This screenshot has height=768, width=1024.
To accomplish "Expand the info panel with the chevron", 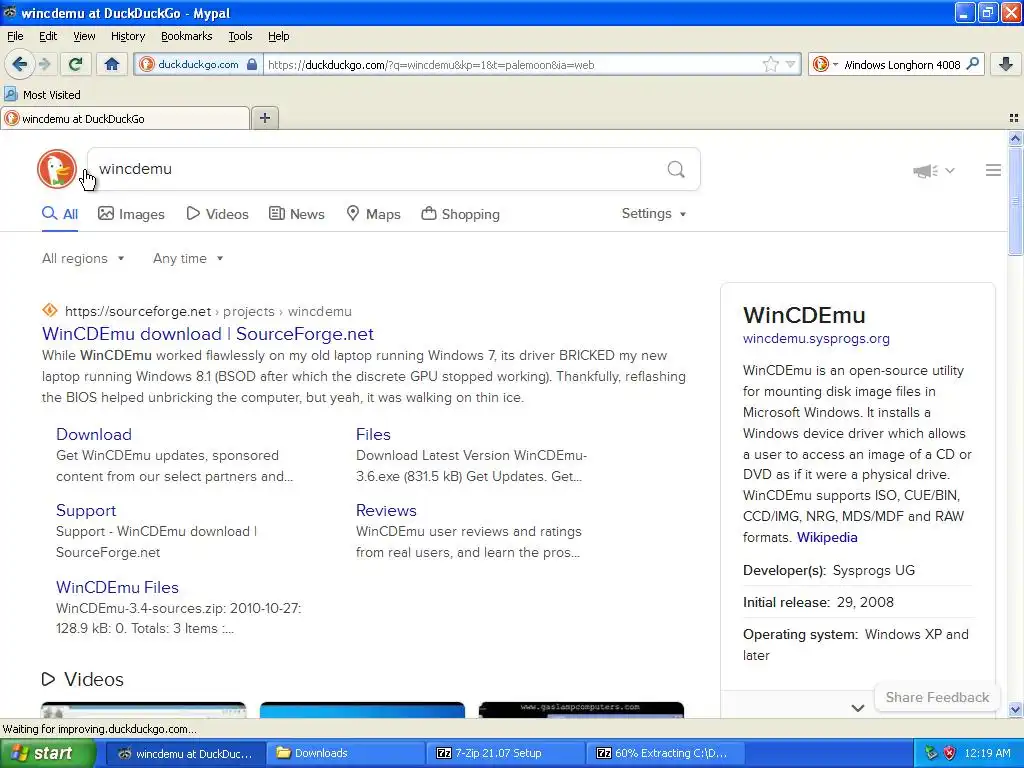I will click(x=857, y=708).
